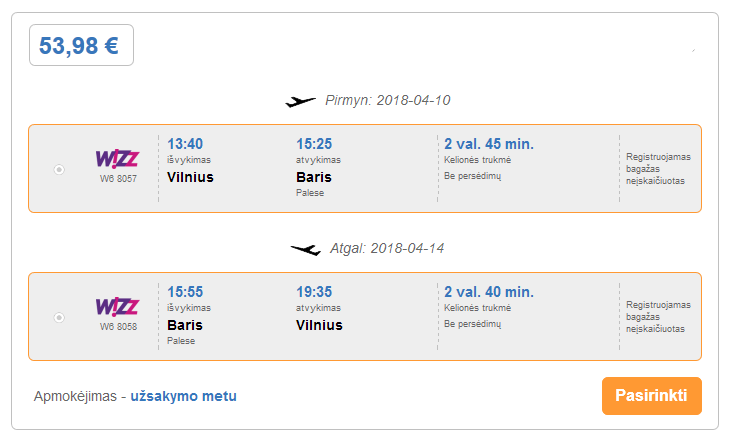736x439 pixels.
Task: Click the 15:25 arrival time at Baris
Action: (314, 144)
